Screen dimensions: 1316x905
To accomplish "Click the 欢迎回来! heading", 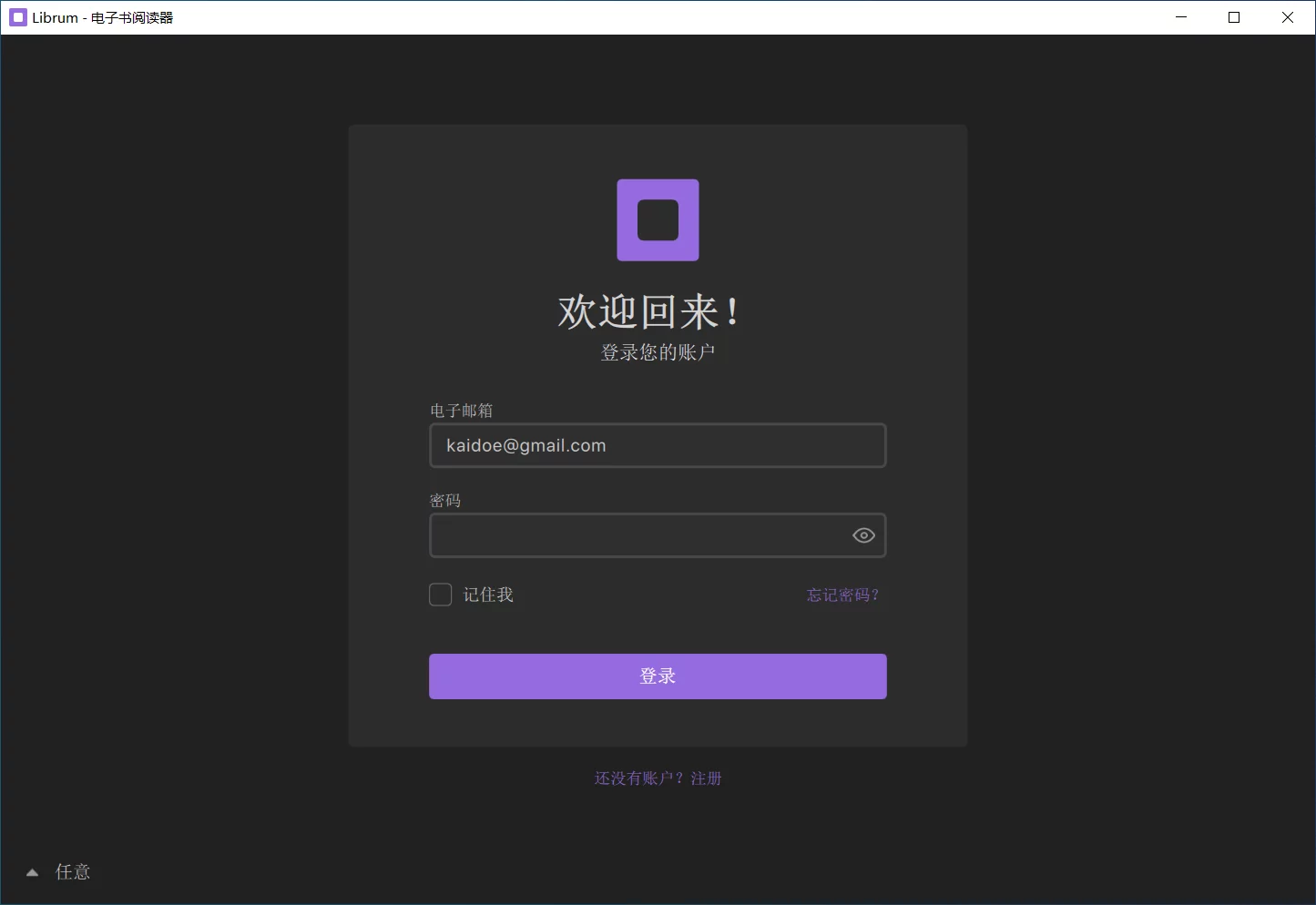I will pyautogui.click(x=648, y=312).
